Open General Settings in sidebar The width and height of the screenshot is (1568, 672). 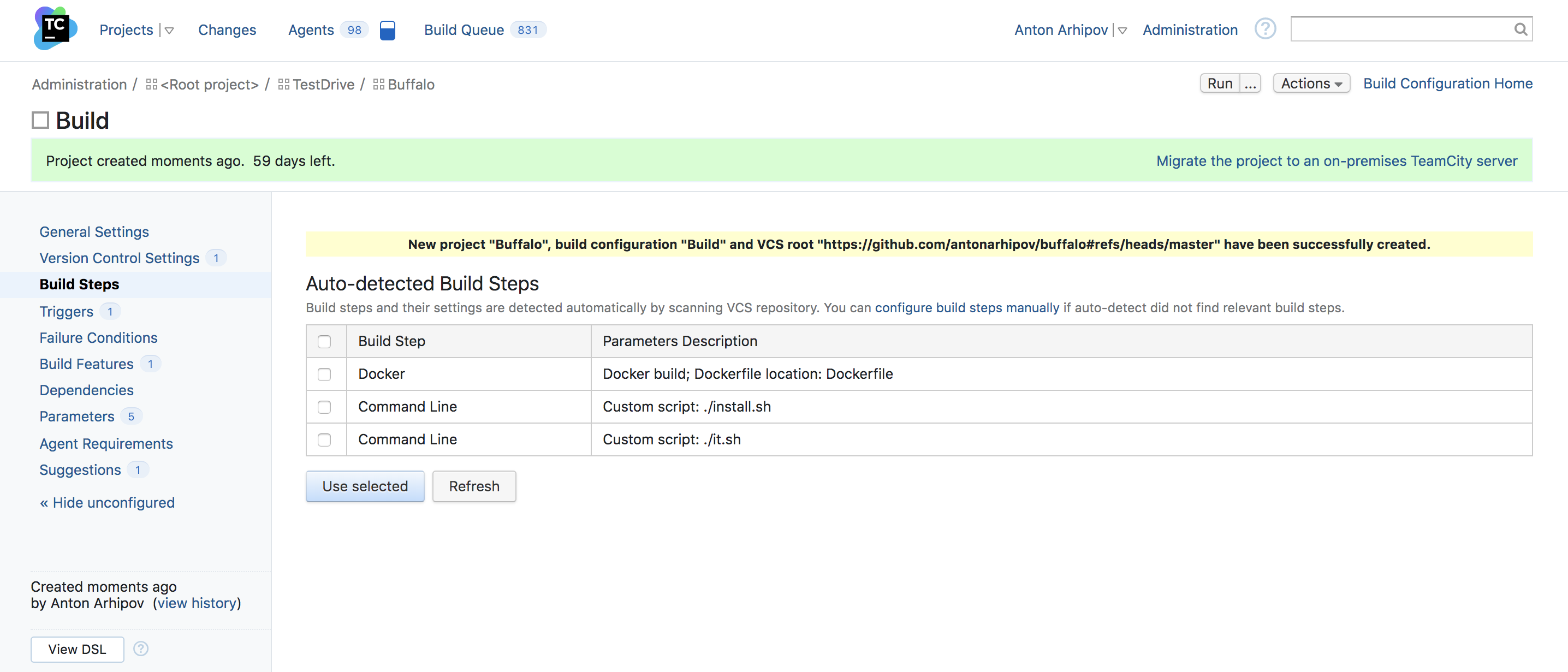point(94,232)
